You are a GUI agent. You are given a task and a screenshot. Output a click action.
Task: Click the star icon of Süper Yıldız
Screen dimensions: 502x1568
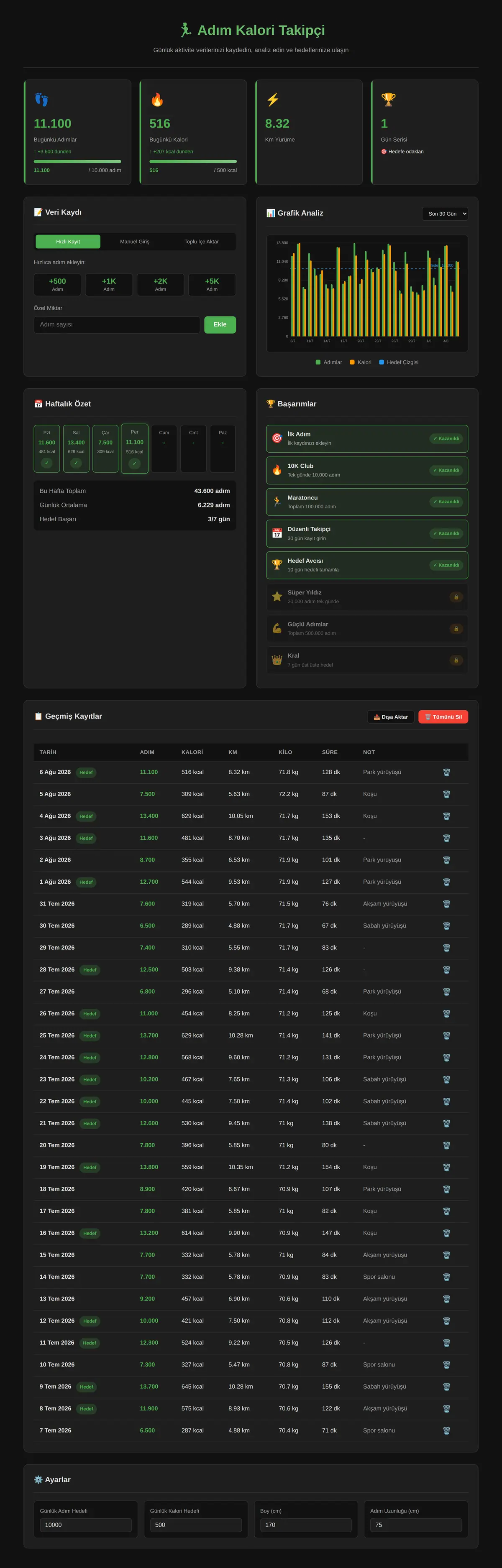(x=277, y=597)
